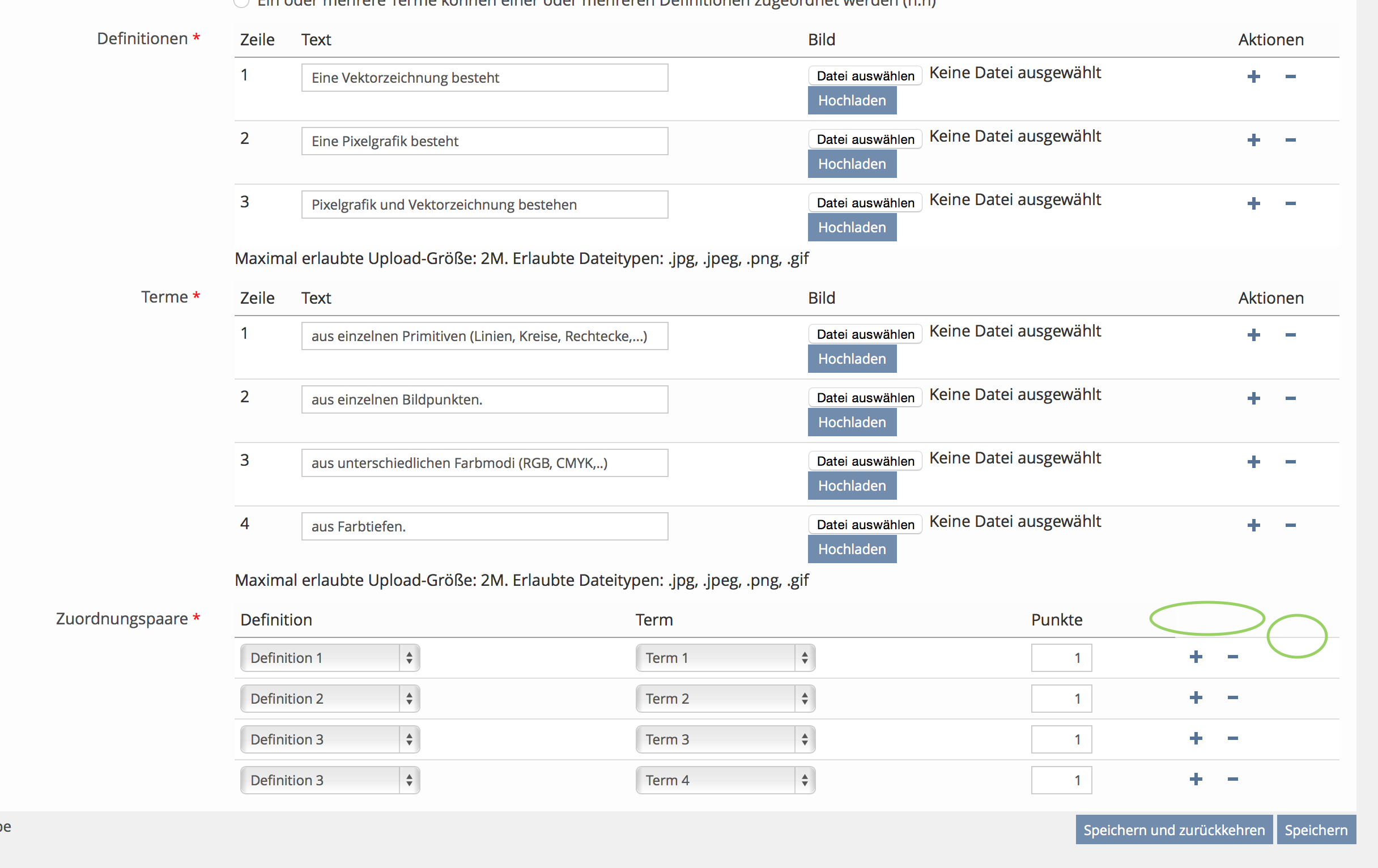Click 'Speichern und zurückkehren' button
1378x868 pixels.
tap(1173, 830)
